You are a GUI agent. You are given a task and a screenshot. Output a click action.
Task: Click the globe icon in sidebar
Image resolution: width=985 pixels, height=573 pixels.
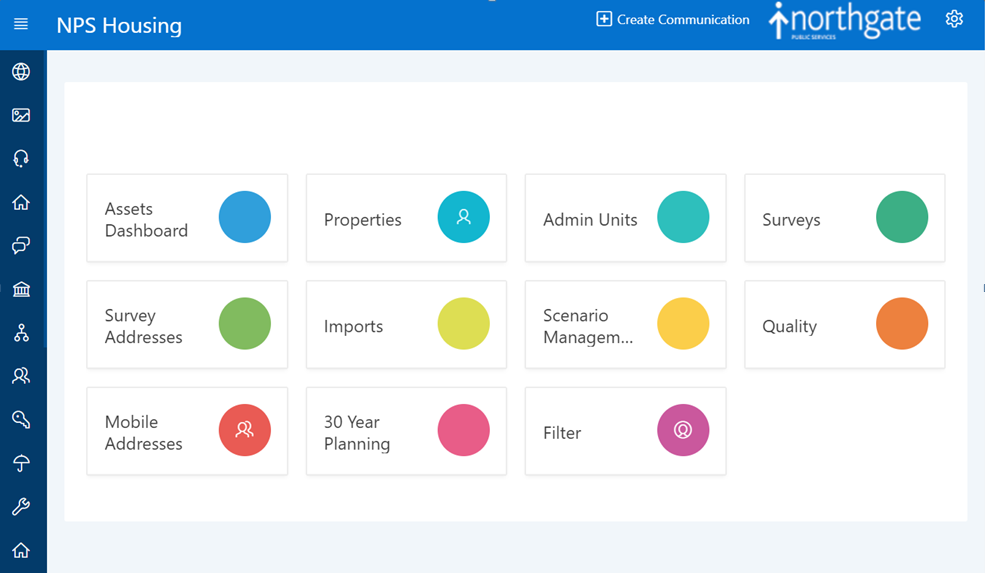(x=21, y=72)
